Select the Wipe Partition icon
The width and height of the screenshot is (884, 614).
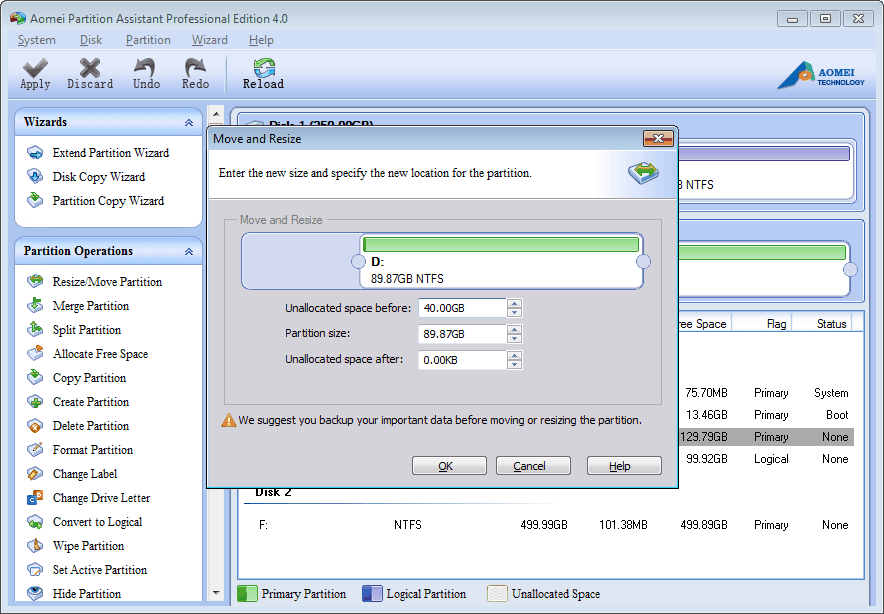coord(35,545)
